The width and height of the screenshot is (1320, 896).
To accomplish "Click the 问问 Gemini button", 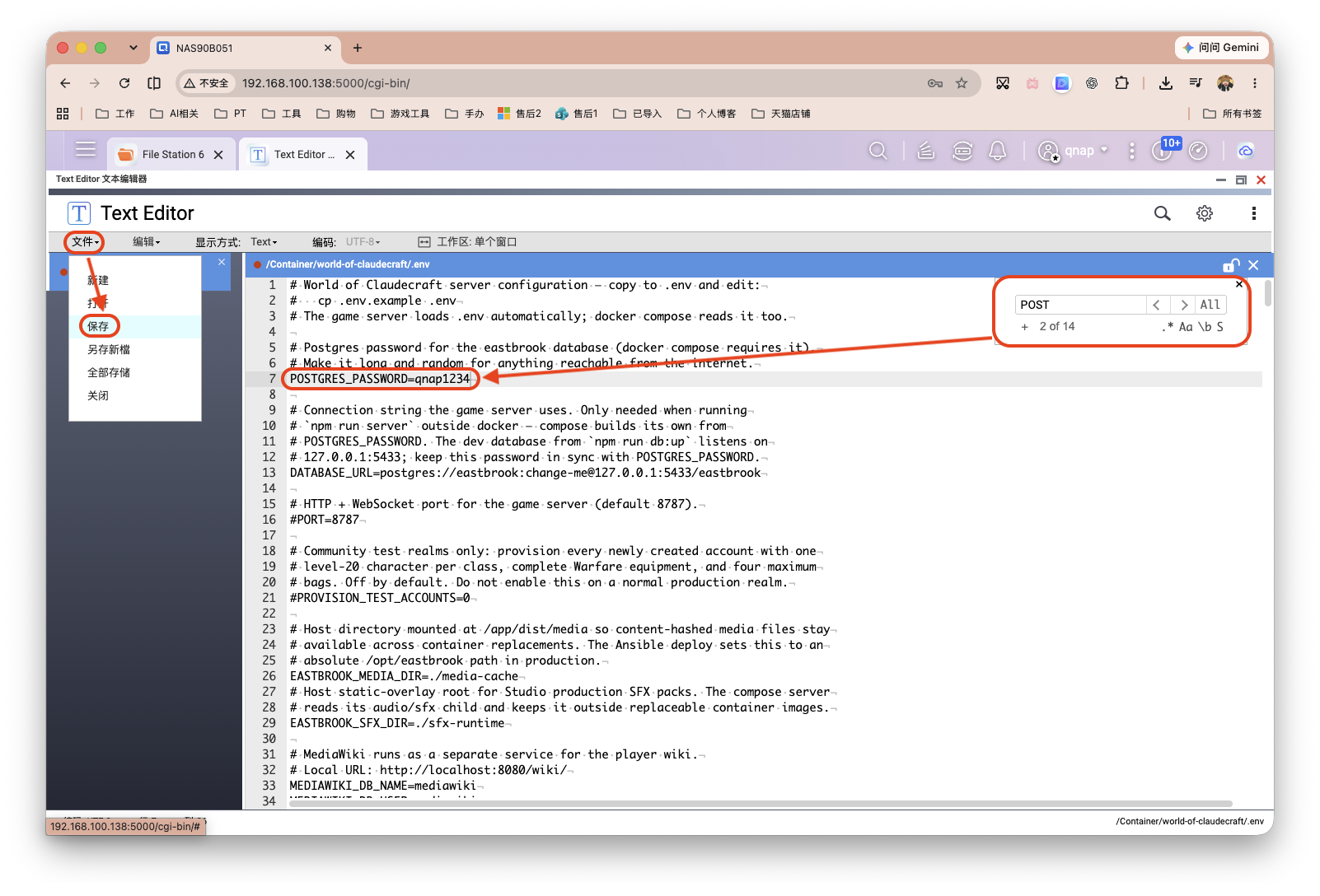I will (x=1221, y=48).
